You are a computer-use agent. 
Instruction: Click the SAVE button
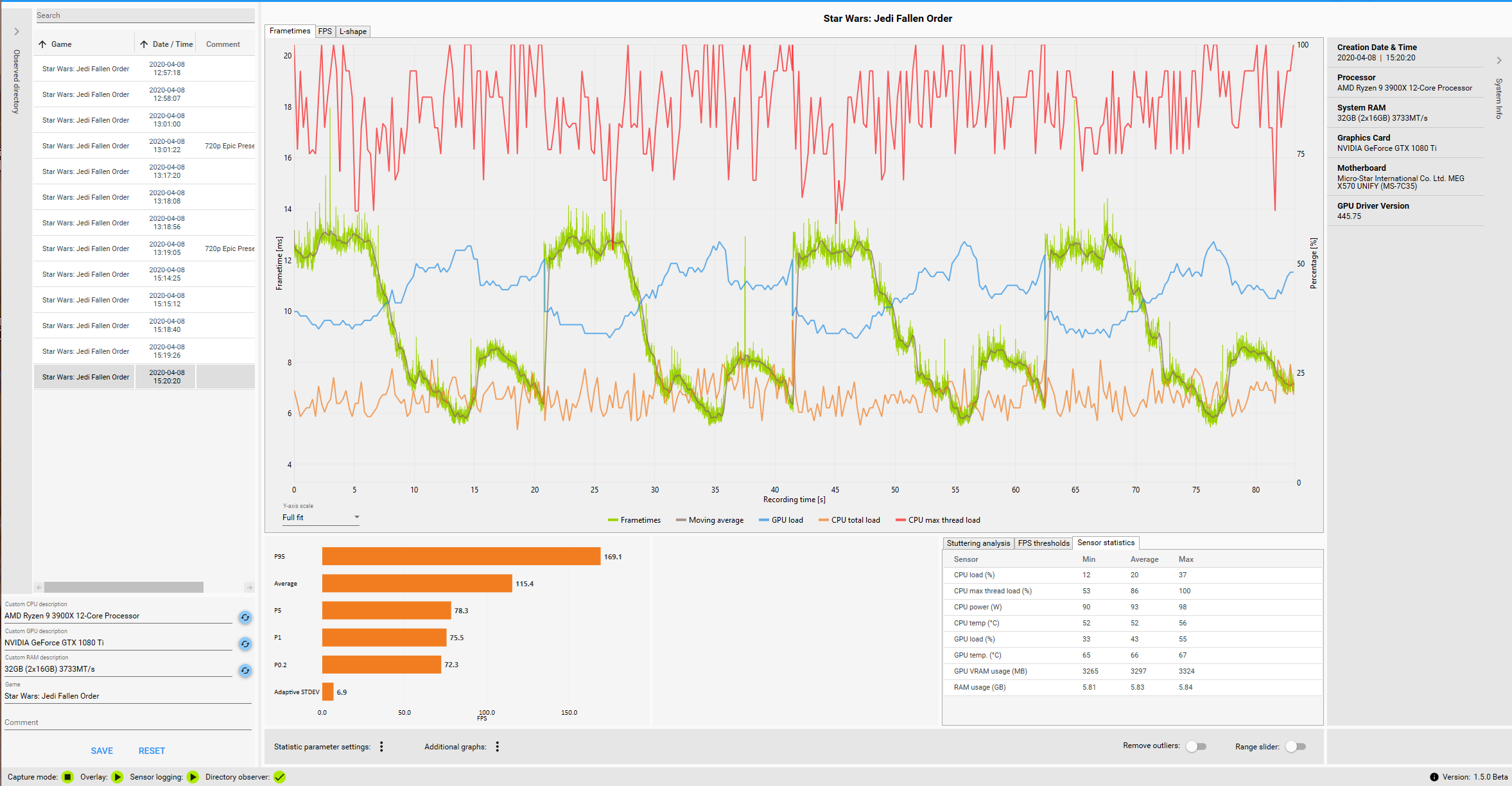[101, 751]
